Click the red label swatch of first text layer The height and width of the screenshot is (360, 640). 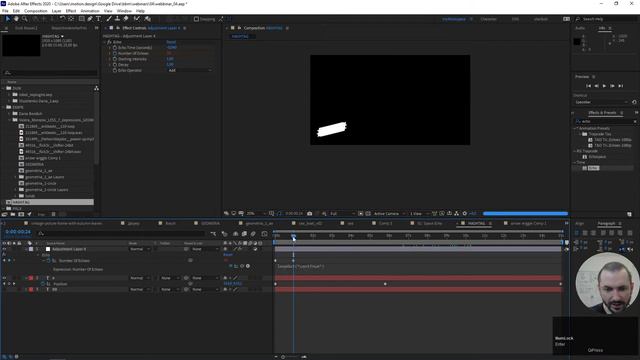click(31, 278)
